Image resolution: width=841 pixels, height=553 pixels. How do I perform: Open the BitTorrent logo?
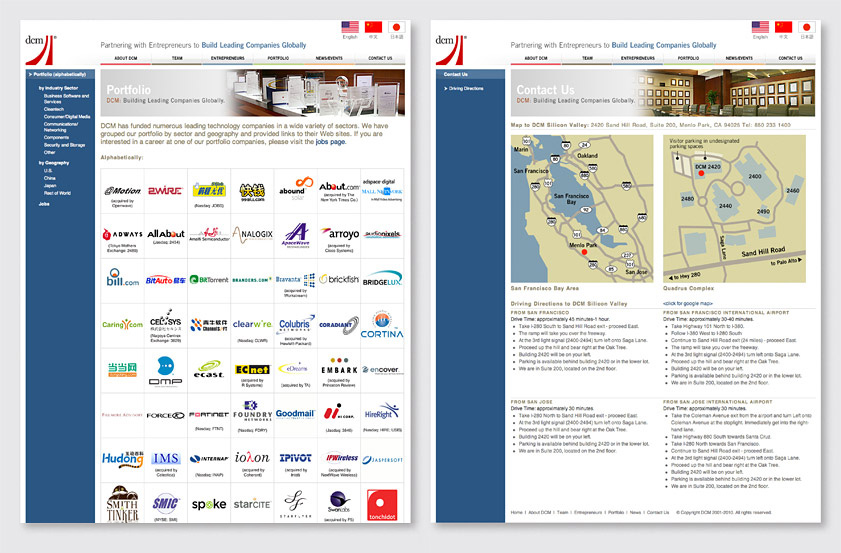point(209,279)
